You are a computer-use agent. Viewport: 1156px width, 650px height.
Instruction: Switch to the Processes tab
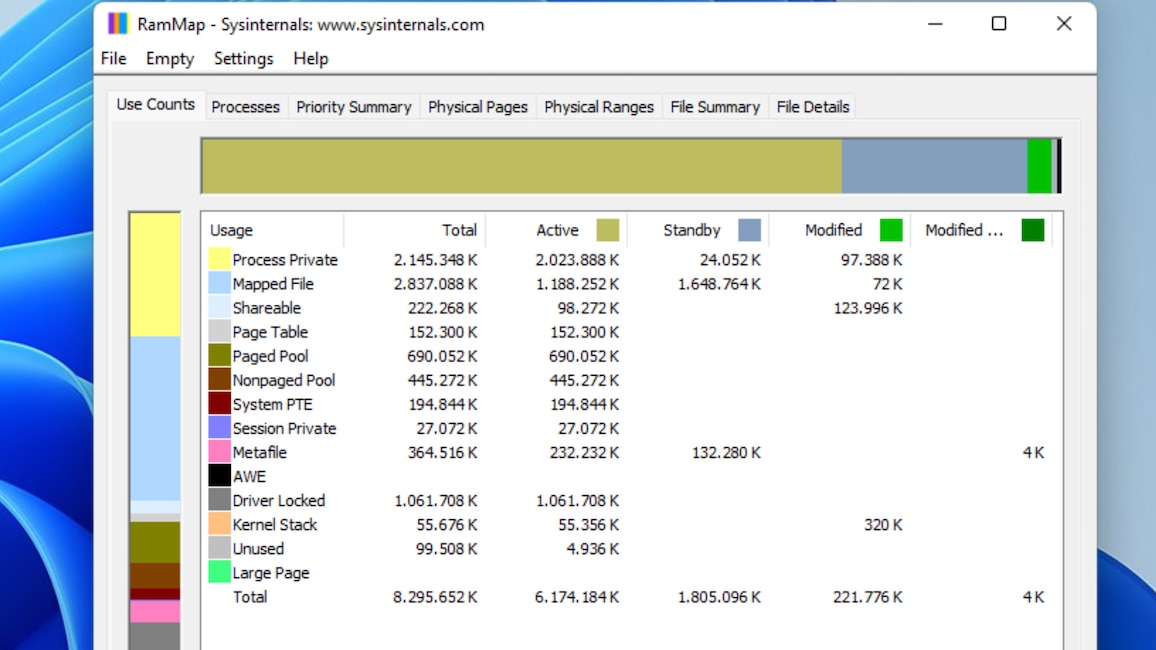(x=245, y=106)
